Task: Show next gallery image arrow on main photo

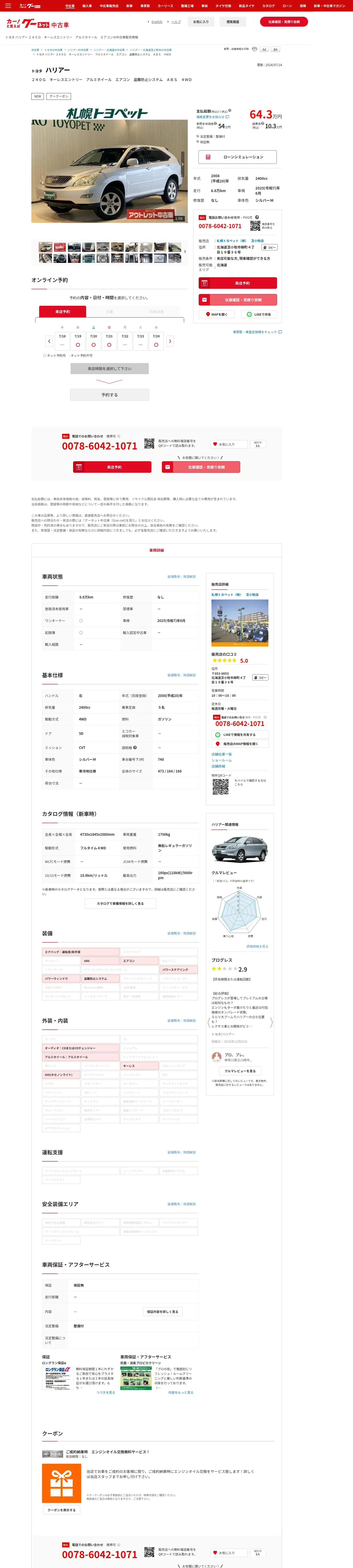Action: tap(183, 164)
